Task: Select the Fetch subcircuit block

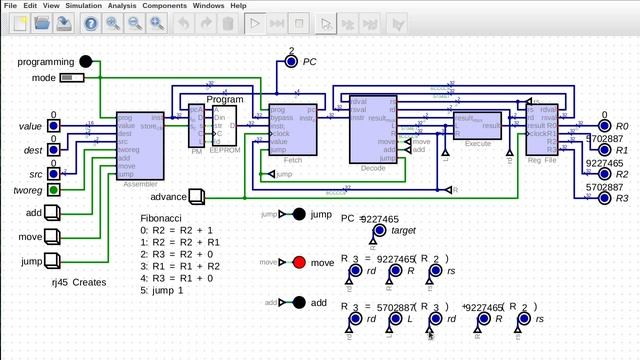Action: point(293,130)
